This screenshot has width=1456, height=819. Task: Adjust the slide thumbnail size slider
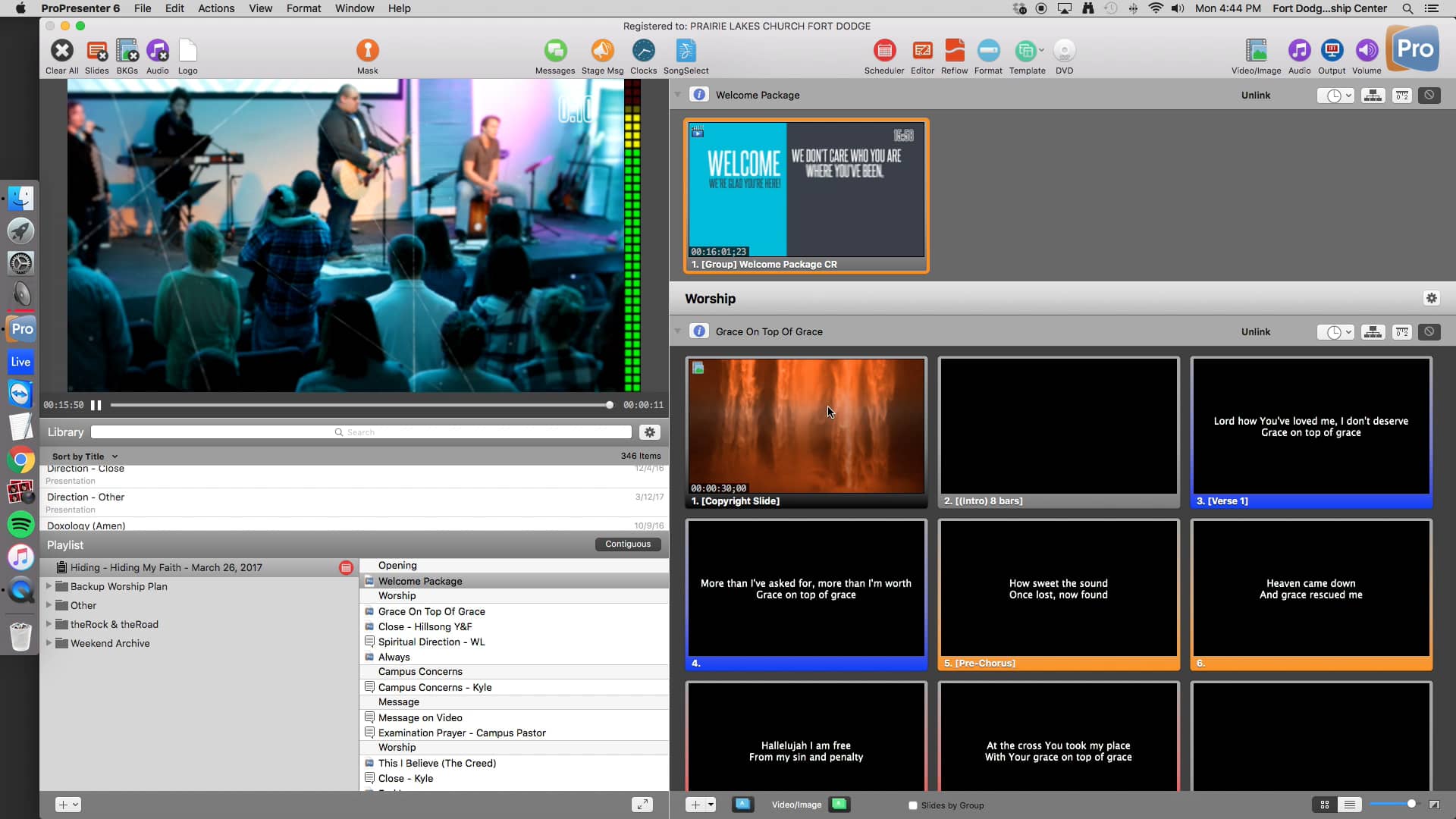pyautogui.click(x=1410, y=804)
